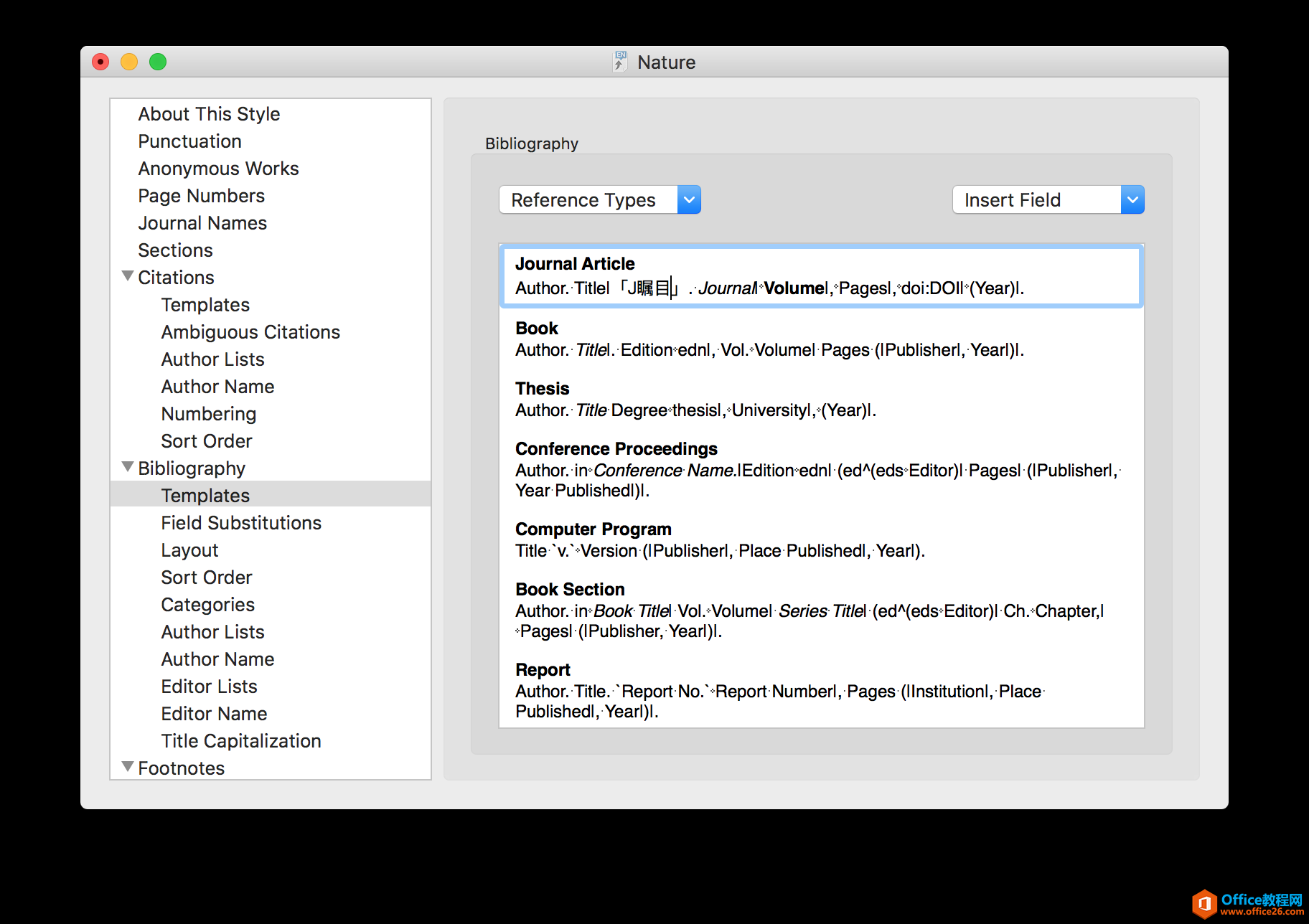Open the Insert Field dropdown
Screen dimensions: 1309x924
tap(1047, 200)
